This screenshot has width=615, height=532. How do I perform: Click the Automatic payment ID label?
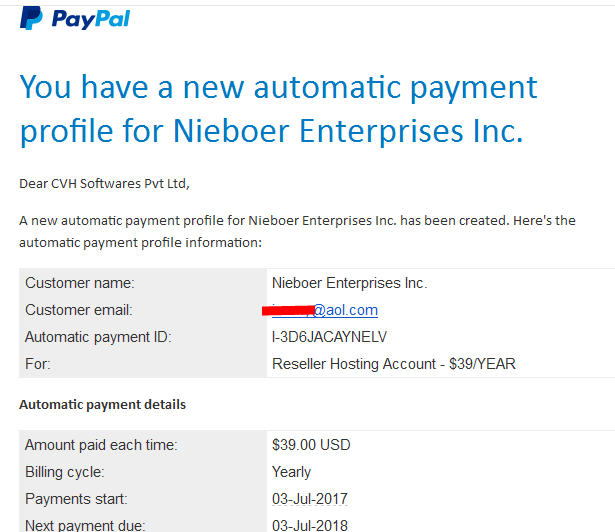pyautogui.click(x=98, y=337)
